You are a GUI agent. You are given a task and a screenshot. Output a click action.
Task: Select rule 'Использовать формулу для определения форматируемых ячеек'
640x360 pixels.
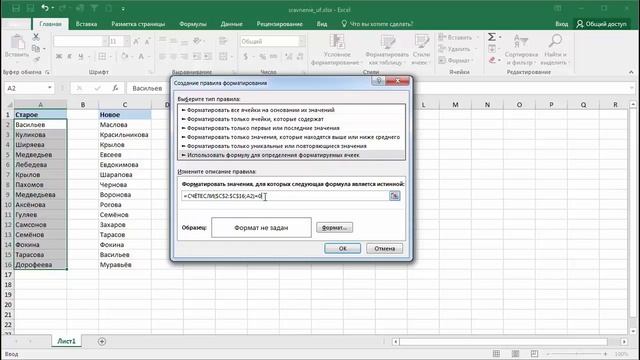click(291, 155)
